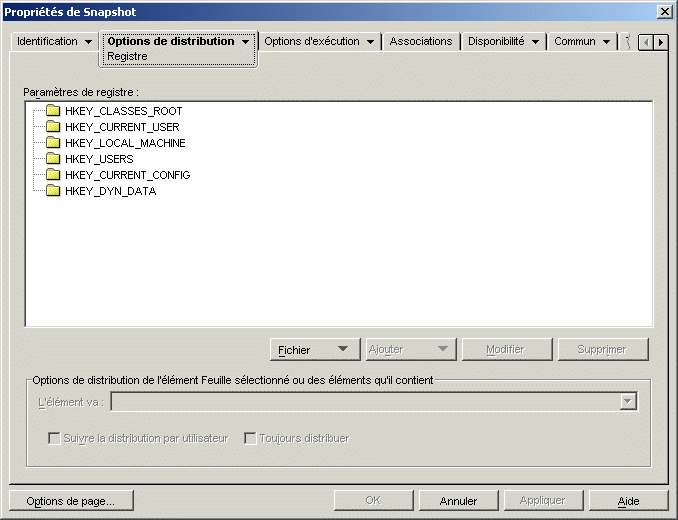Click the HKEY_DYN_DATA folder icon
Screen dimensions: 678x520
53,191
